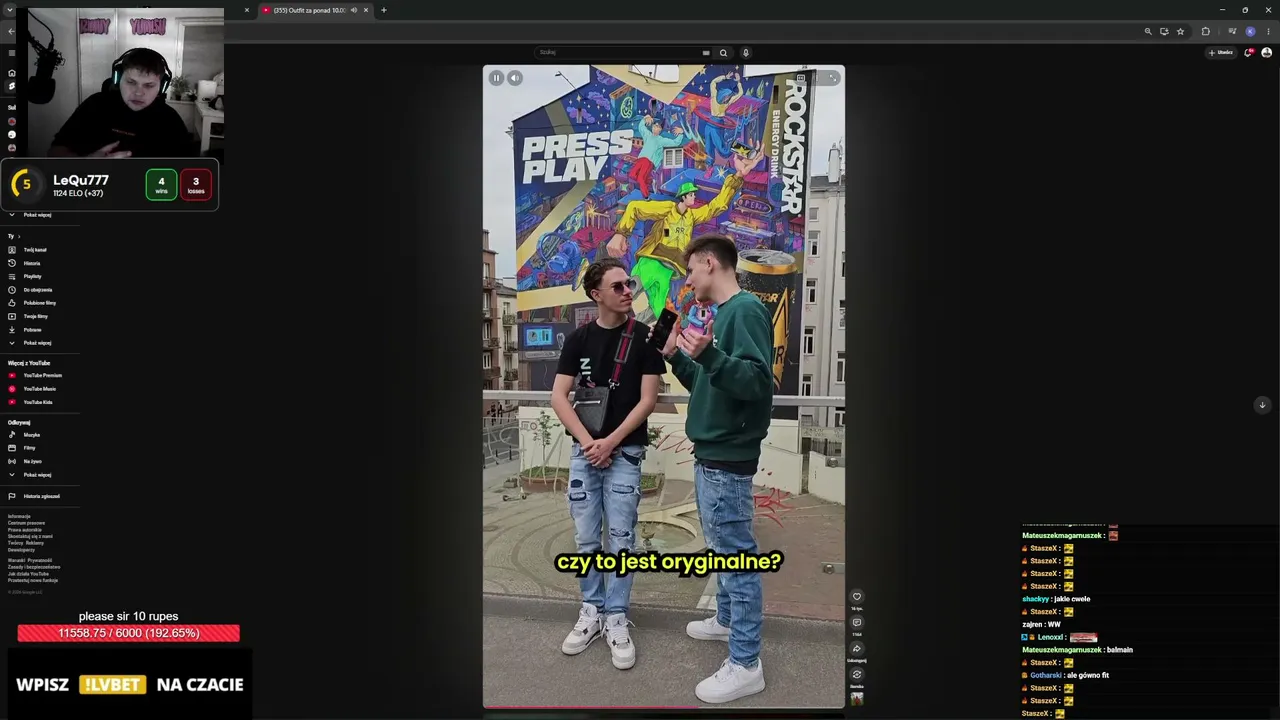The width and height of the screenshot is (1280, 720).
Task: Open a new browser tab
Action: tap(383, 10)
